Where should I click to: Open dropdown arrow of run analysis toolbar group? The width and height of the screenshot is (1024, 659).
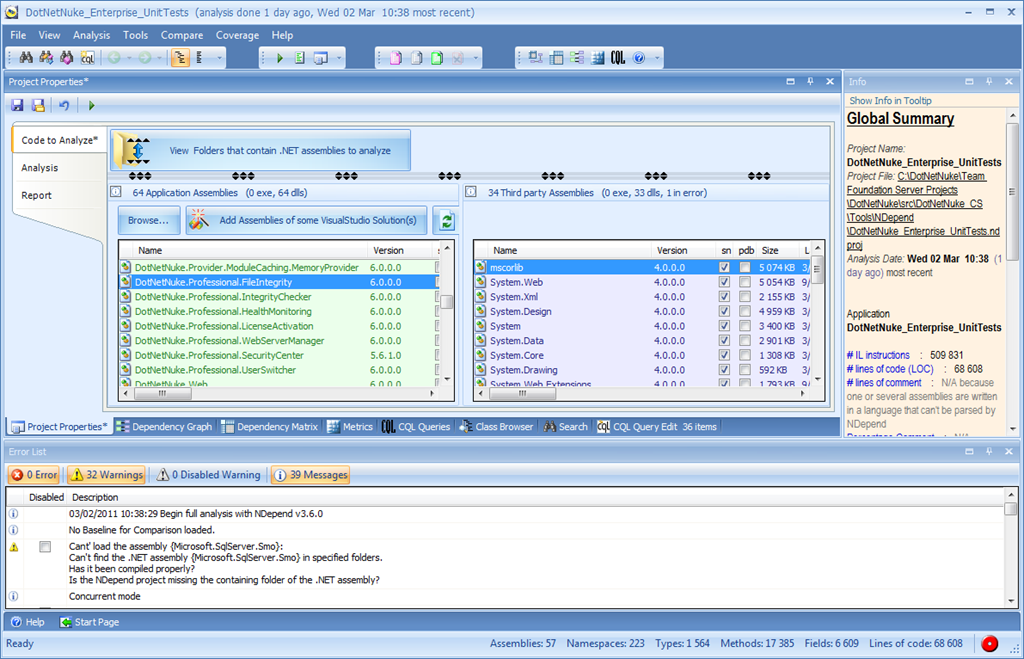click(x=339, y=58)
